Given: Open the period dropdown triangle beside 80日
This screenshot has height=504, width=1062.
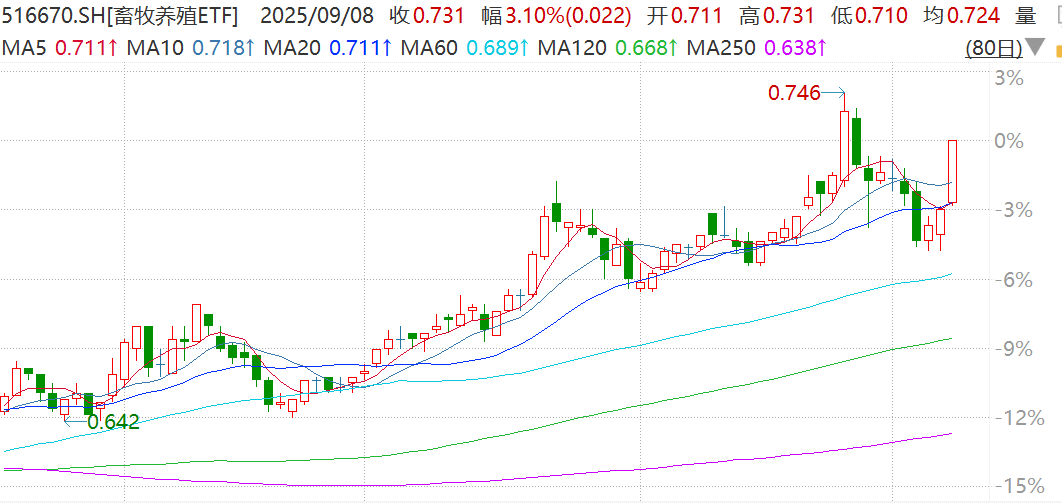Looking at the screenshot, I should [1036, 49].
